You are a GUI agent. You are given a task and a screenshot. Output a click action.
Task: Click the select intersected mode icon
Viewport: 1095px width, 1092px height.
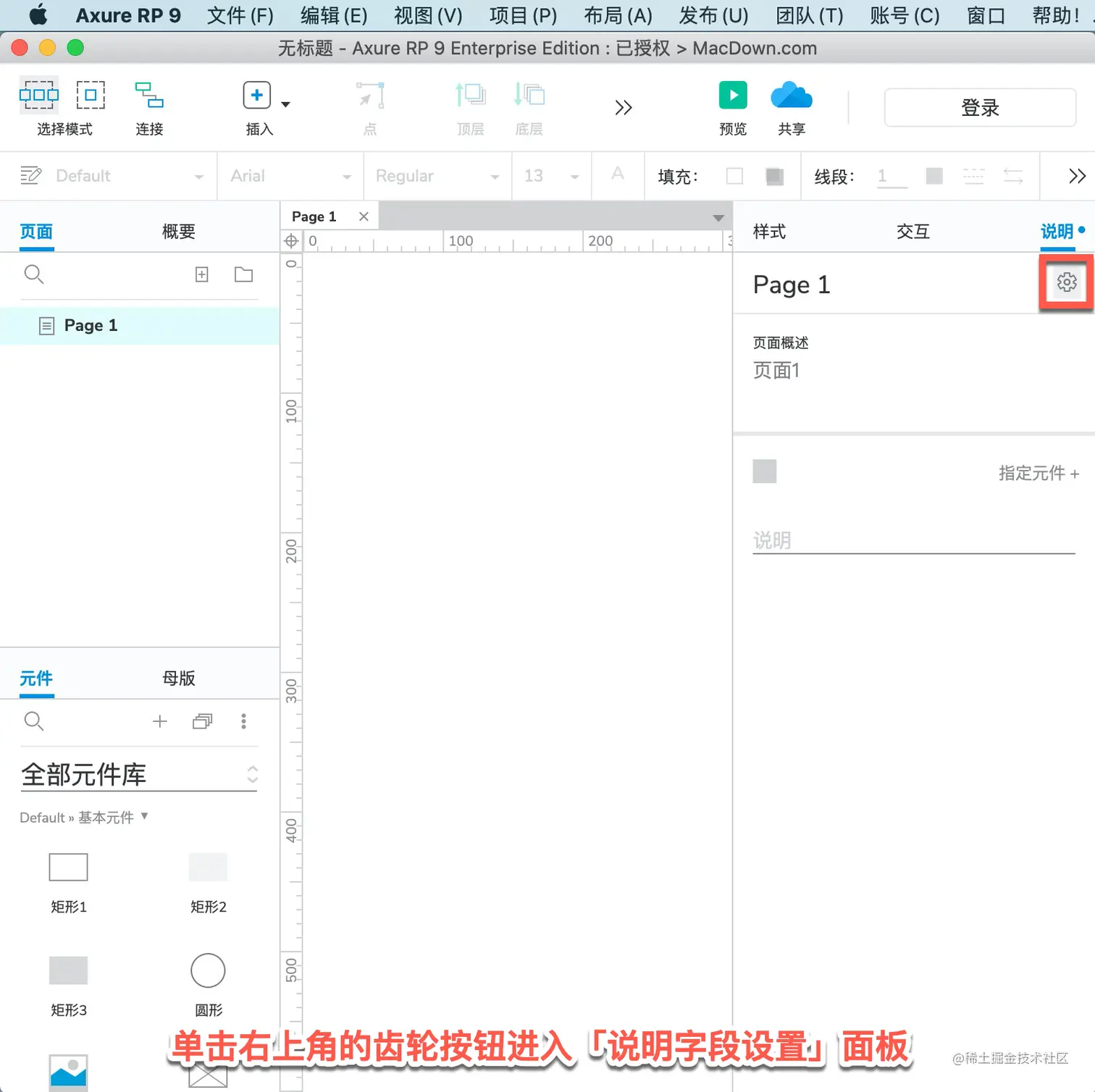38,95
